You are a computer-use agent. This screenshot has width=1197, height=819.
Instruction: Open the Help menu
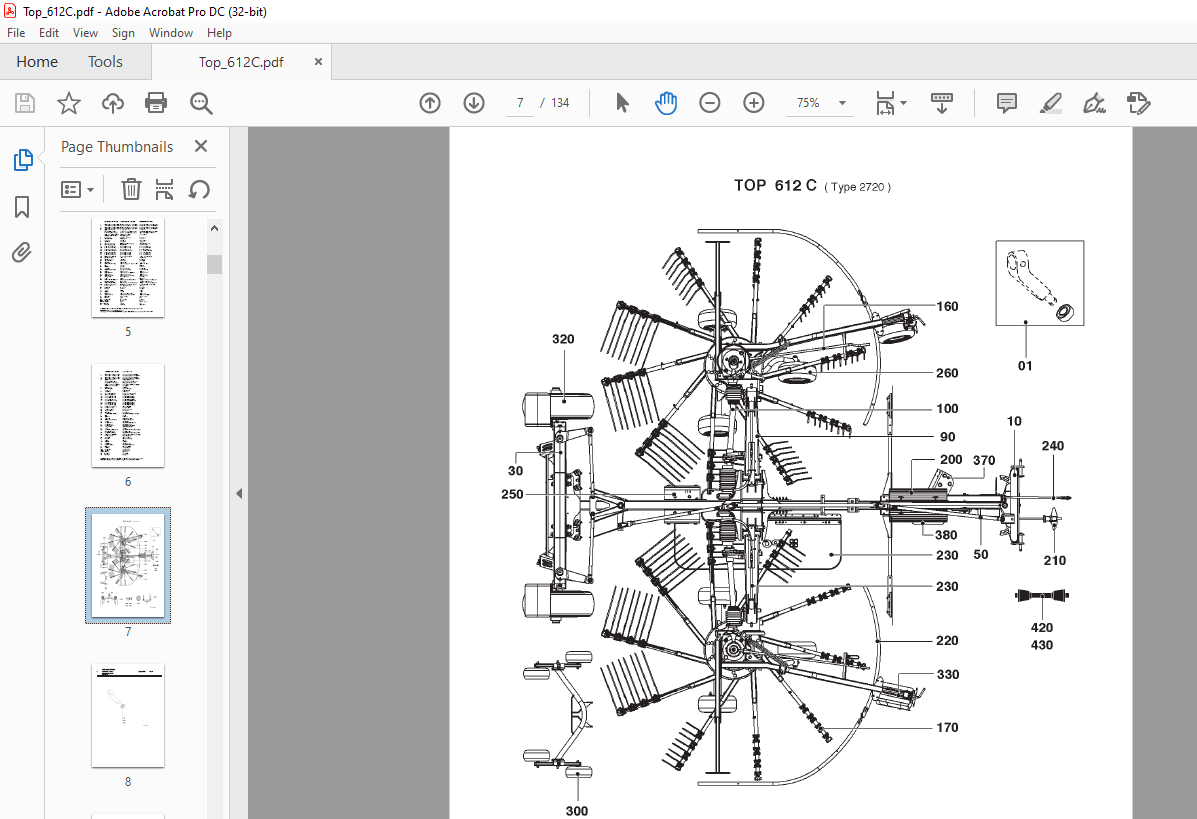click(219, 33)
